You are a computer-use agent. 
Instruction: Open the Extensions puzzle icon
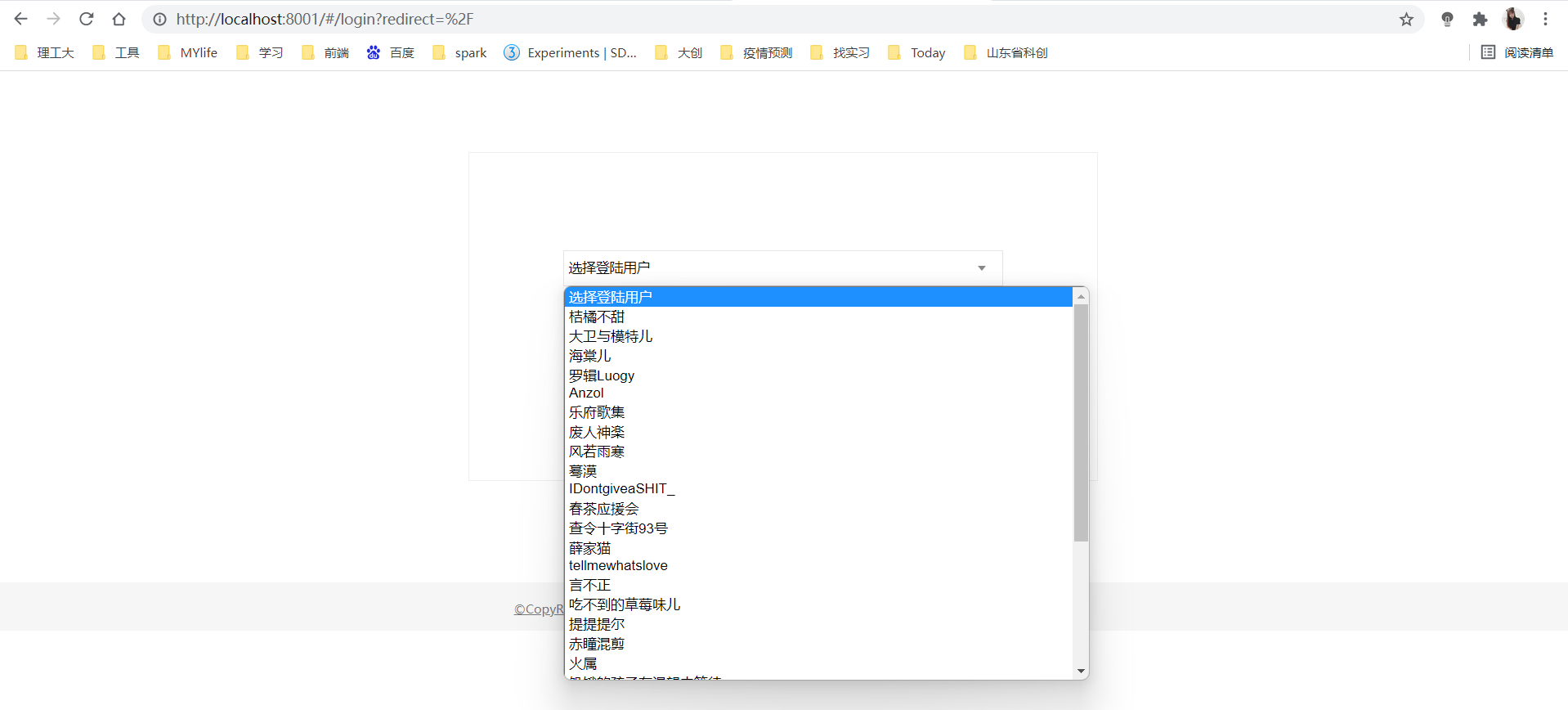[x=1480, y=19]
